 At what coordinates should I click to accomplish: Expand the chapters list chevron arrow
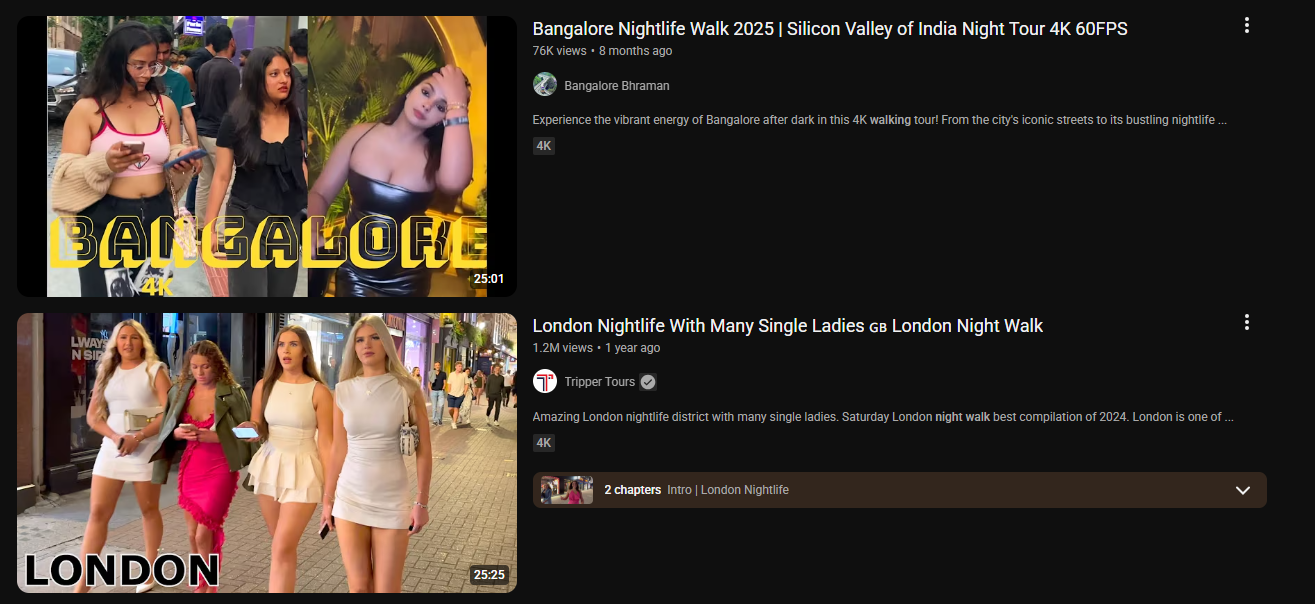[x=1242, y=490]
